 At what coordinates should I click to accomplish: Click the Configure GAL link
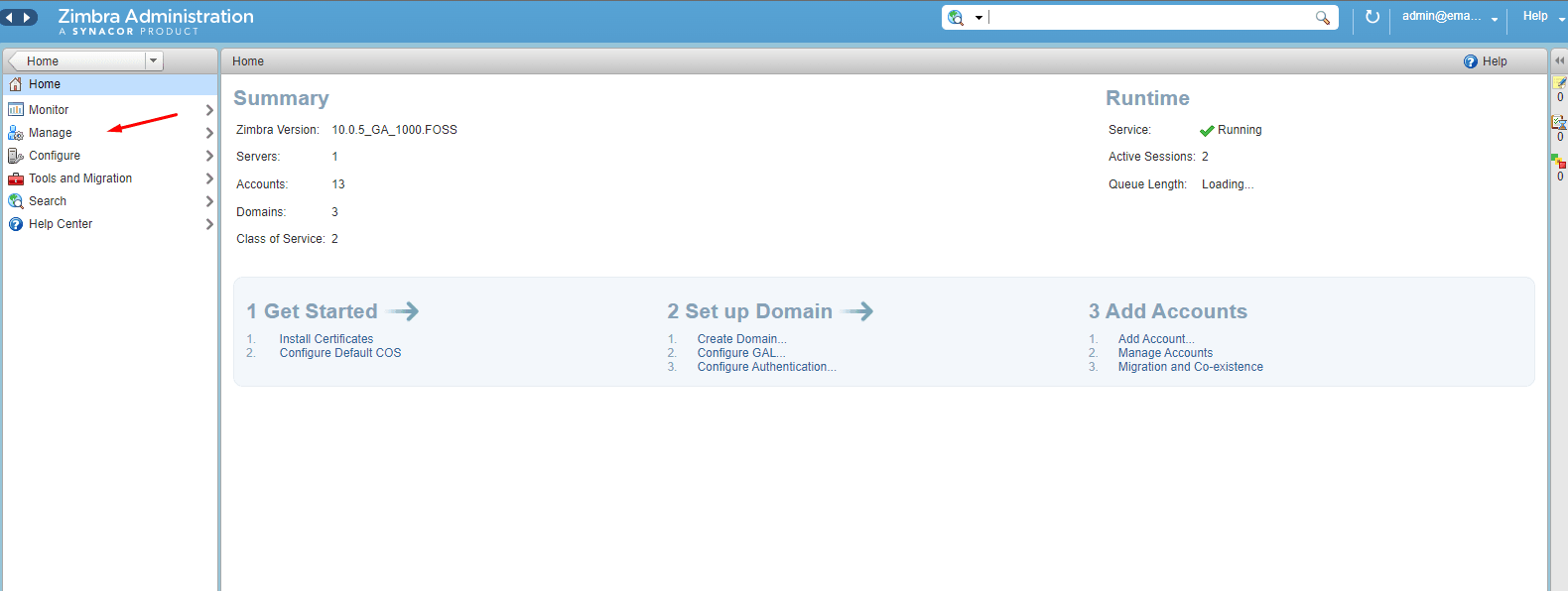(x=741, y=353)
